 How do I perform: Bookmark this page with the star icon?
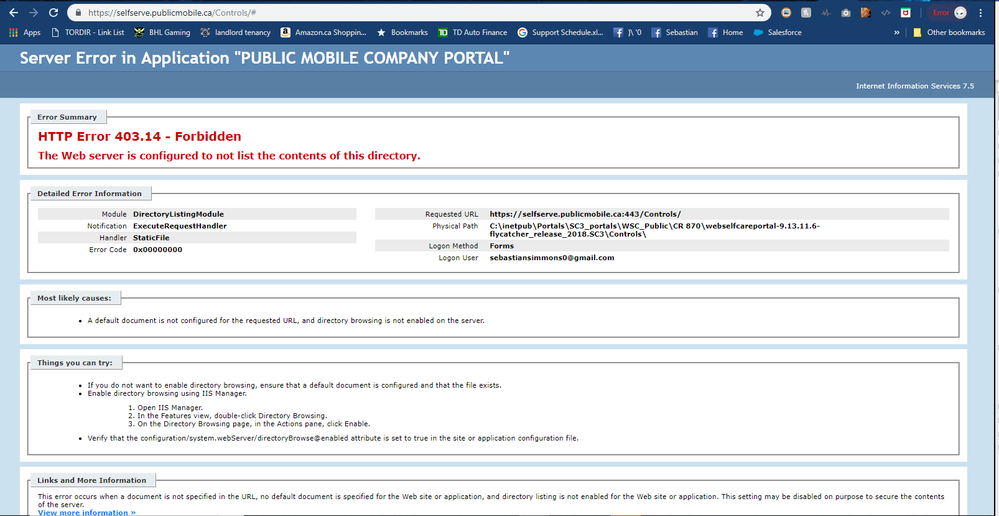point(760,13)
